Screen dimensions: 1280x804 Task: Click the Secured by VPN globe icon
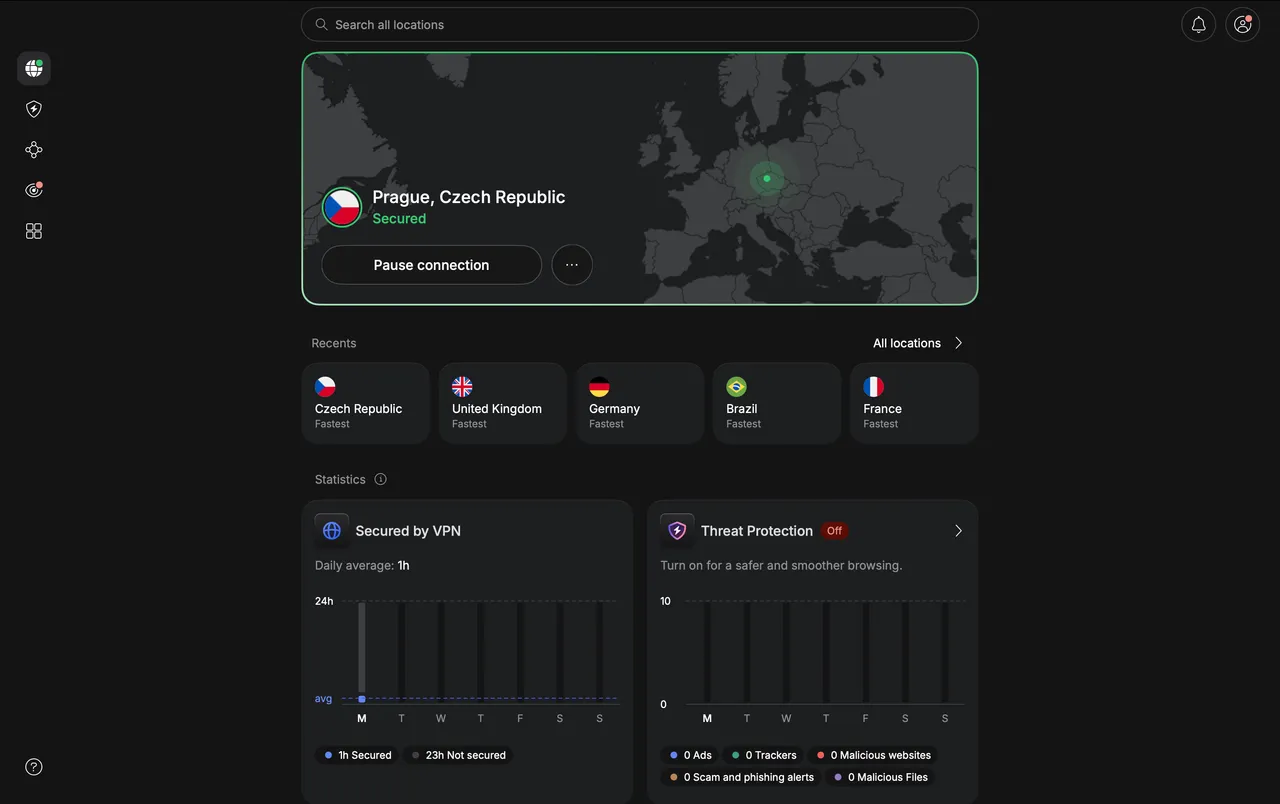pyautogui.click(x=332, y=531)
